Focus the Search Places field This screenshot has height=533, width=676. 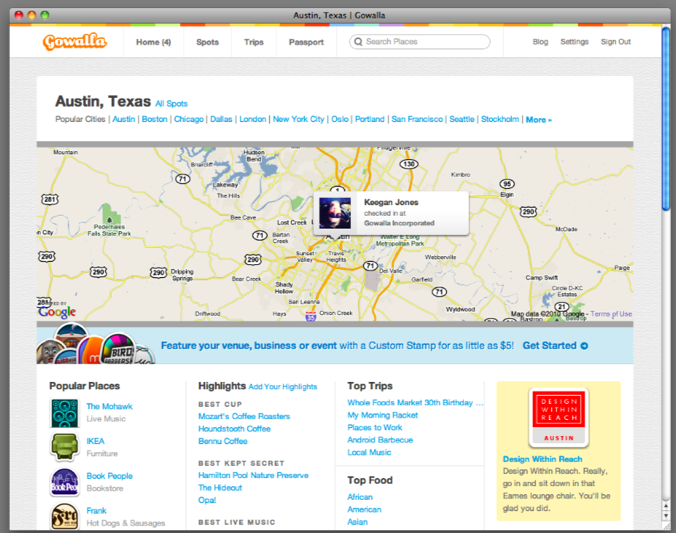point(419,42)
